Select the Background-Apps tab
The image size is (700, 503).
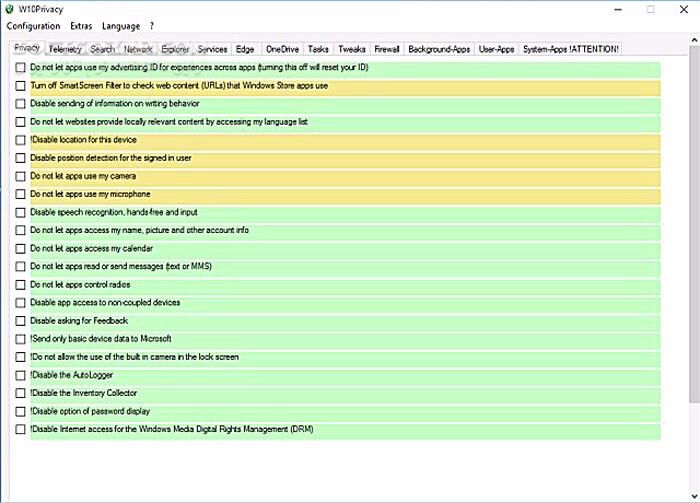pyautogui.click(x=439, y=48)
